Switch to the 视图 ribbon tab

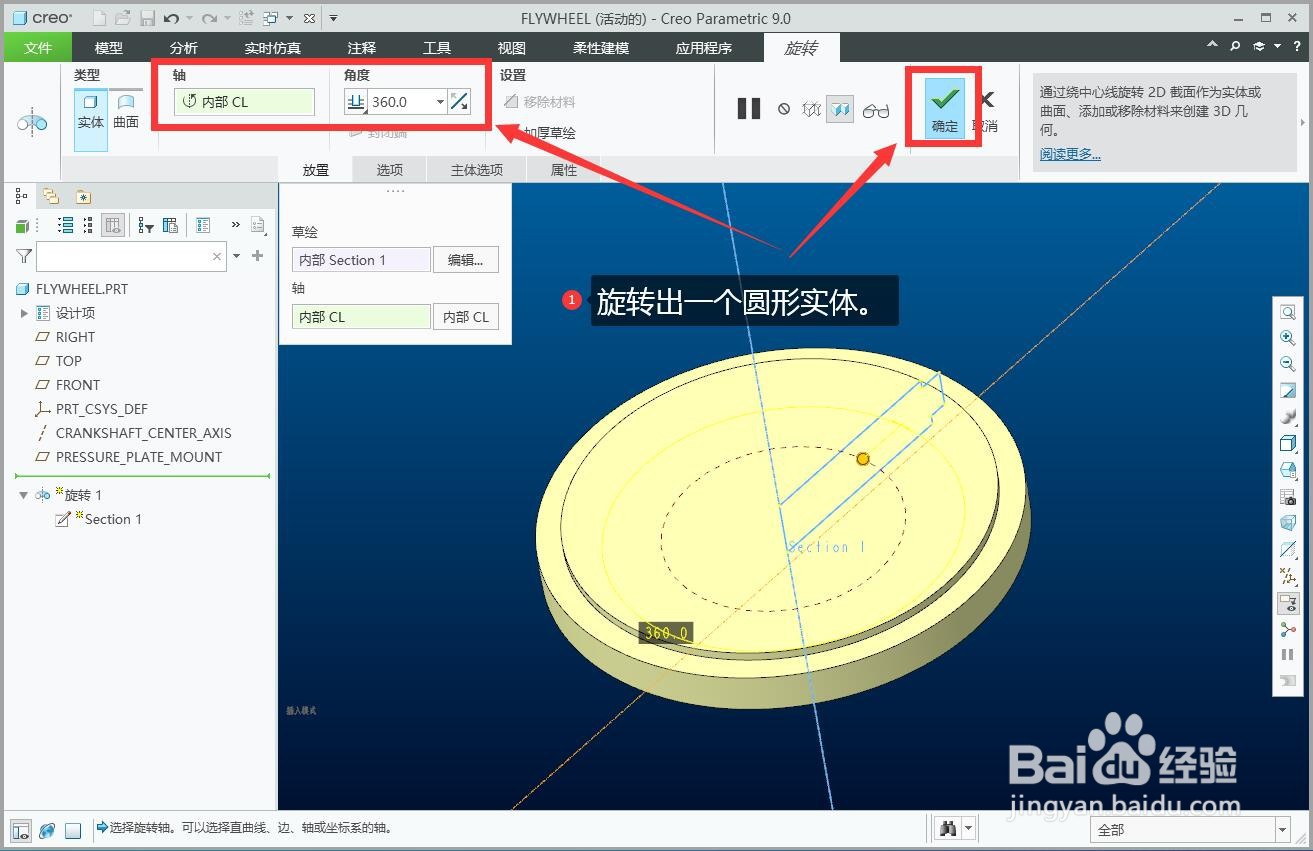[512, 47]
